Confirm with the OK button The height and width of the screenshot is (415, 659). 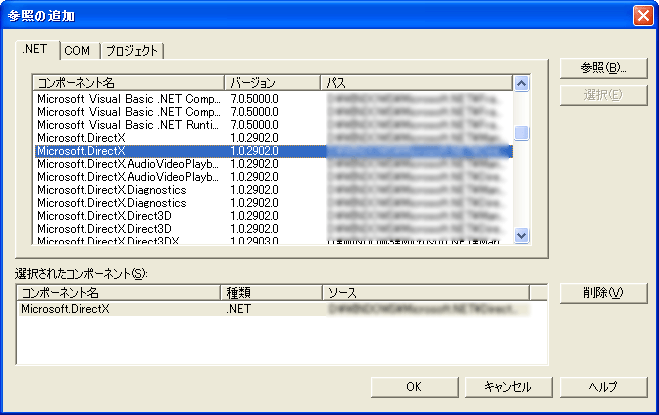(x=414, y=387)
